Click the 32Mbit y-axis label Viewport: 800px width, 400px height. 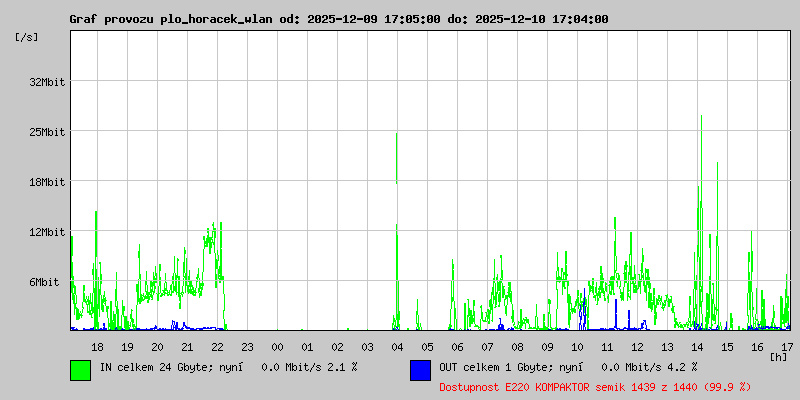(47, 82)
